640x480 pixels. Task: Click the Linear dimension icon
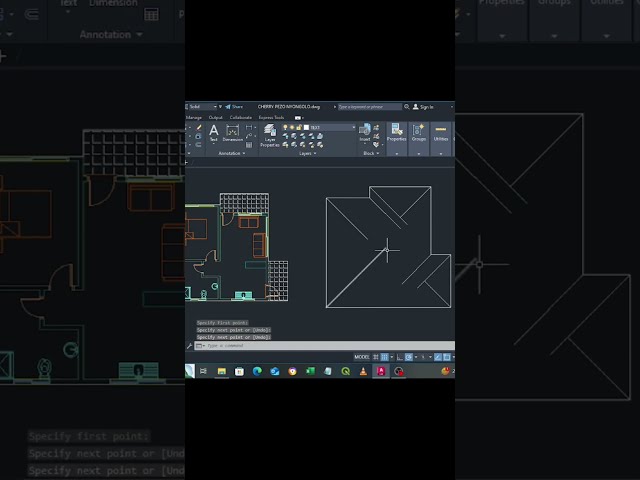pyautogui.click(x=249, y=128)
